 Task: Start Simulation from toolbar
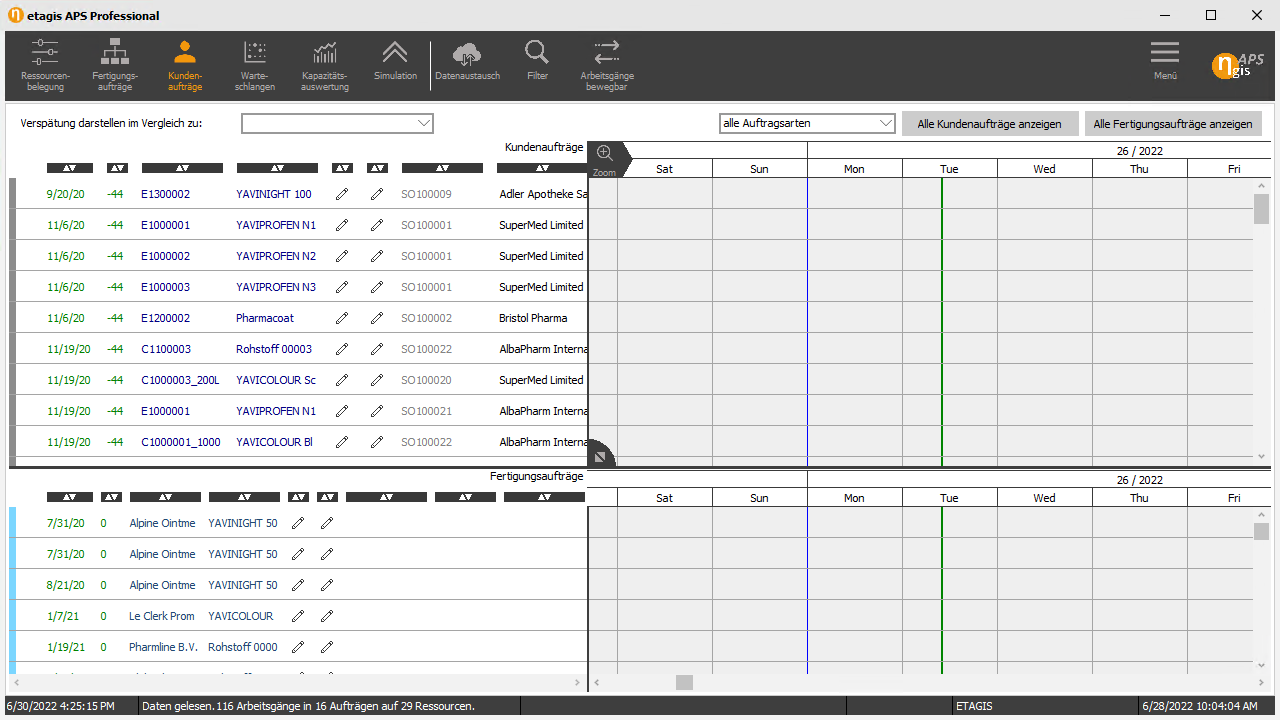(x=395, y=61)
